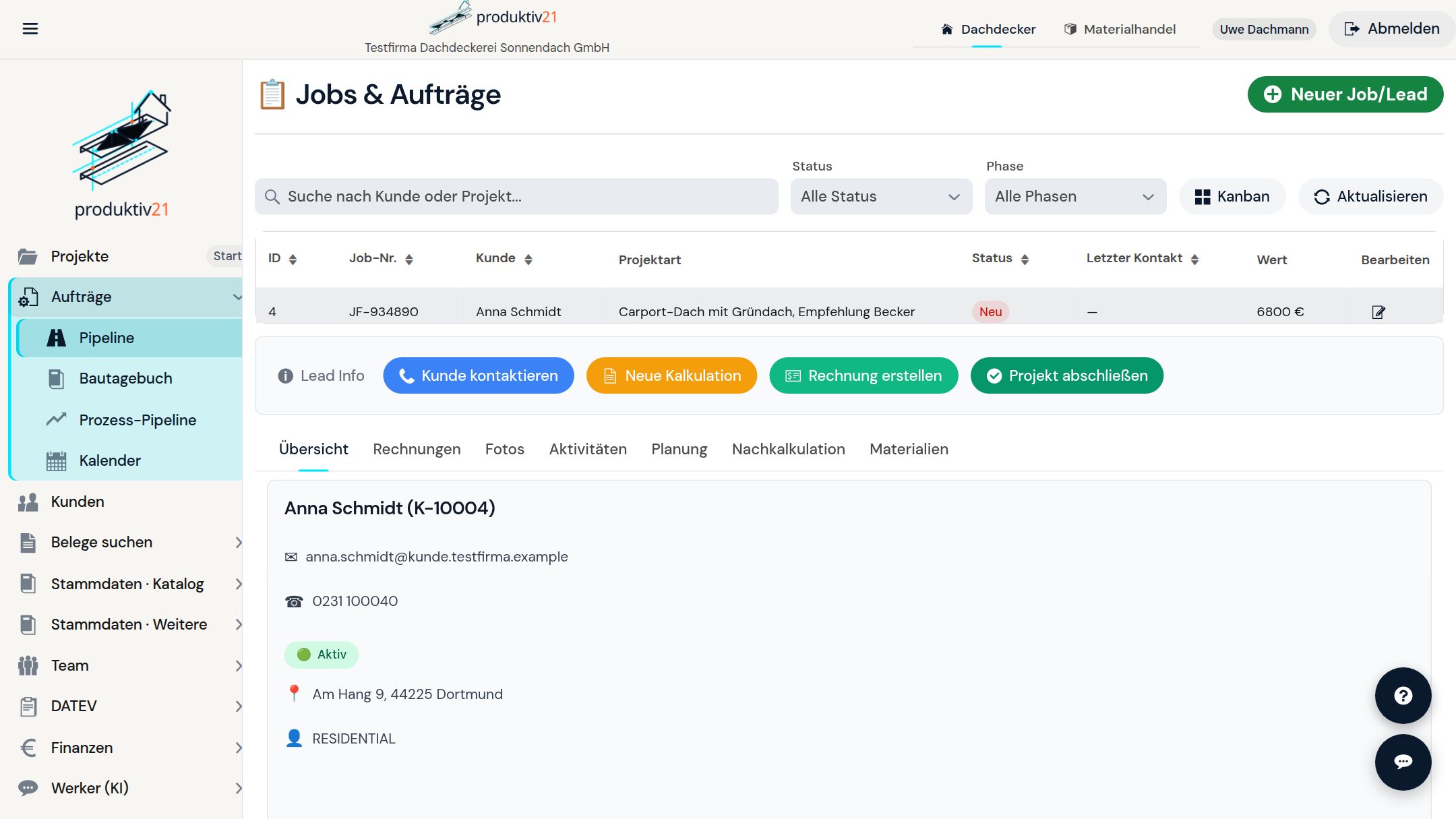The image size is (1456, 819).
Task: Switch to the Fotos tab
Action: tap(504, 450)
